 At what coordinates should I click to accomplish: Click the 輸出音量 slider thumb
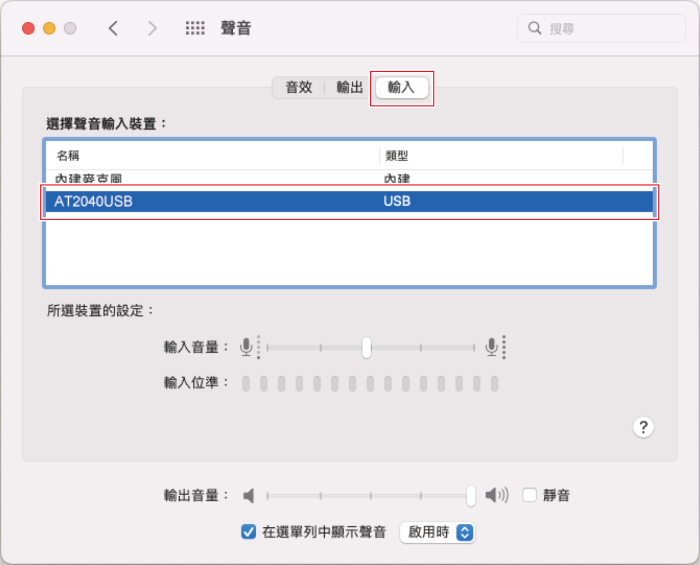tap(471, 495)
